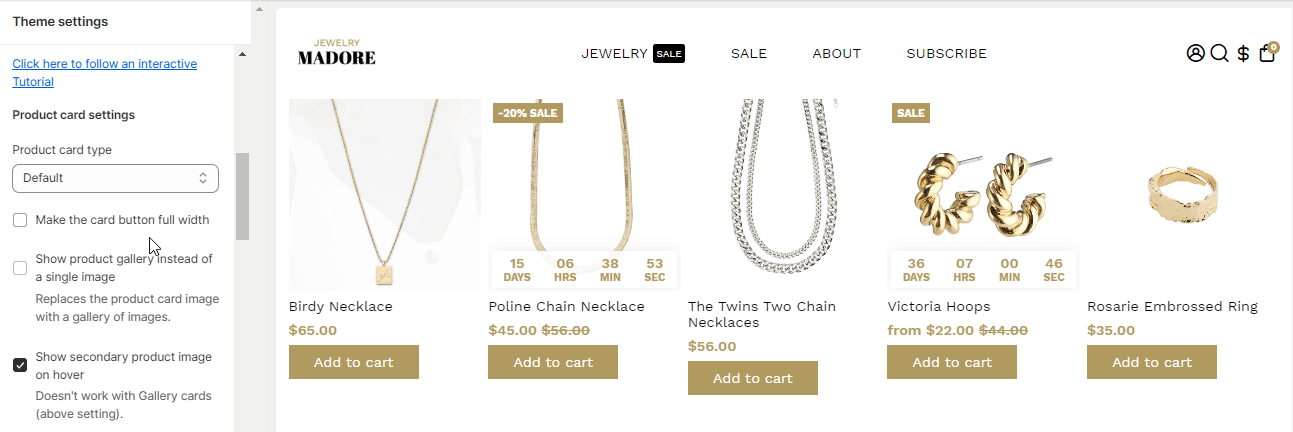Open the currency dollar selector
The width and height of the screenshot is (1293, 432).
click(1243, 54)
